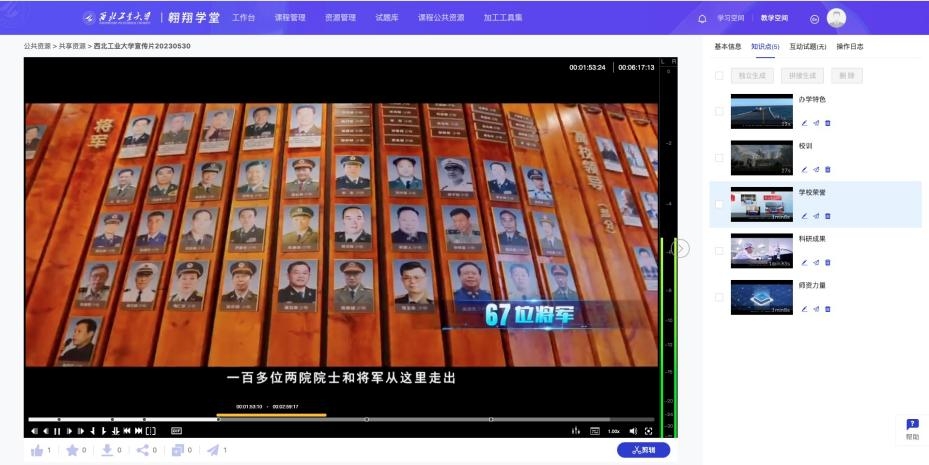The height and width of the screenshot is (465, 929).
Task: Collapse the right panel with the arrow handle
Action: click(x=681, y=248)
